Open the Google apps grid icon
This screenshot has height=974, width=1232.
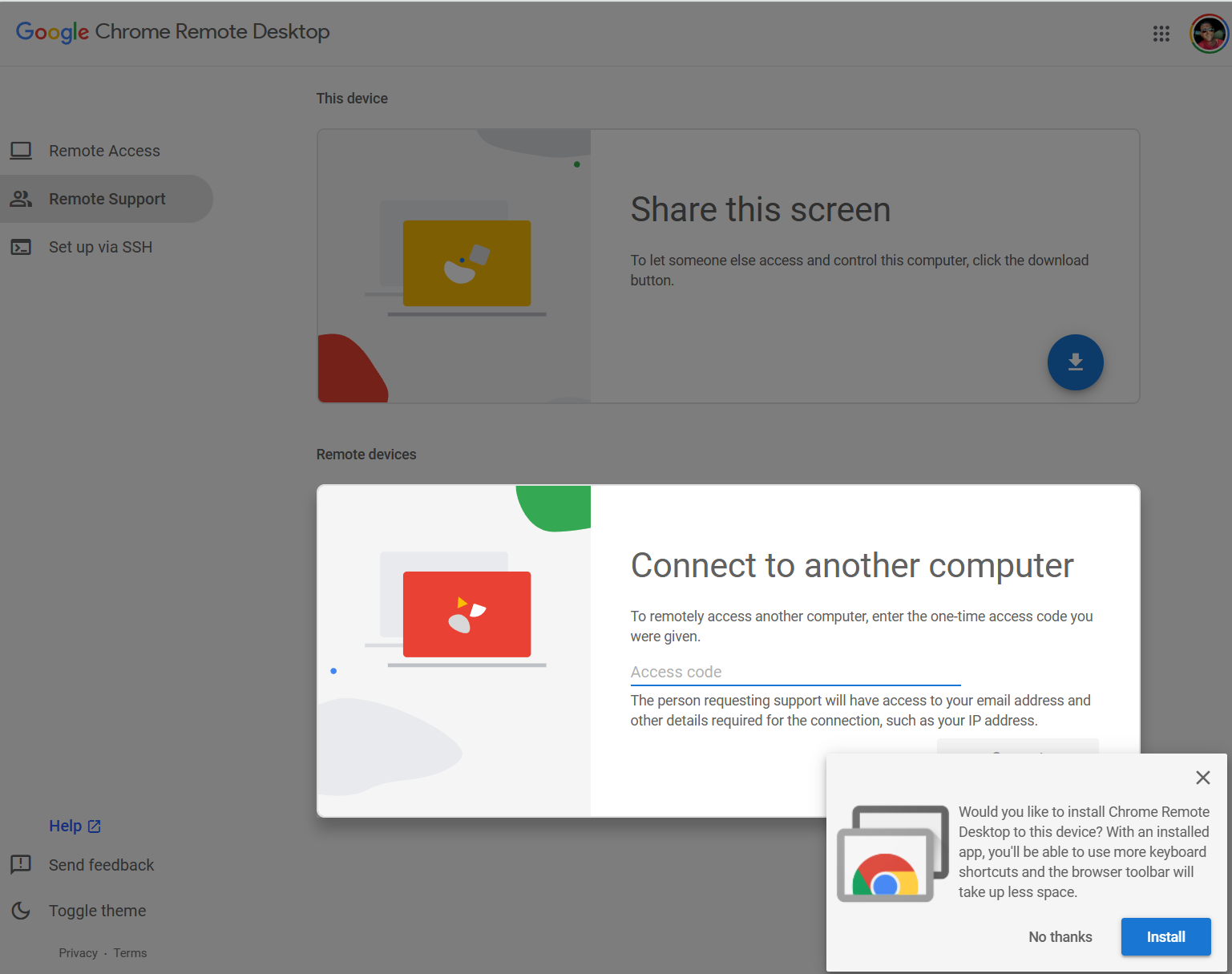tap(1161, 34)
